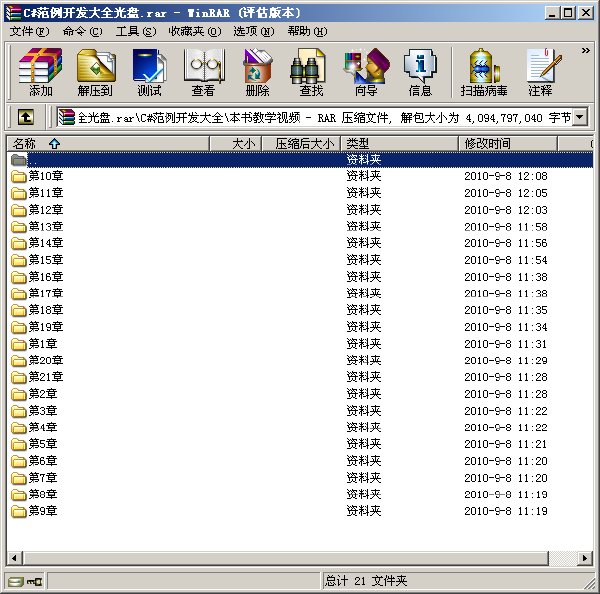Sort by 类型 column header

point(399,144)
